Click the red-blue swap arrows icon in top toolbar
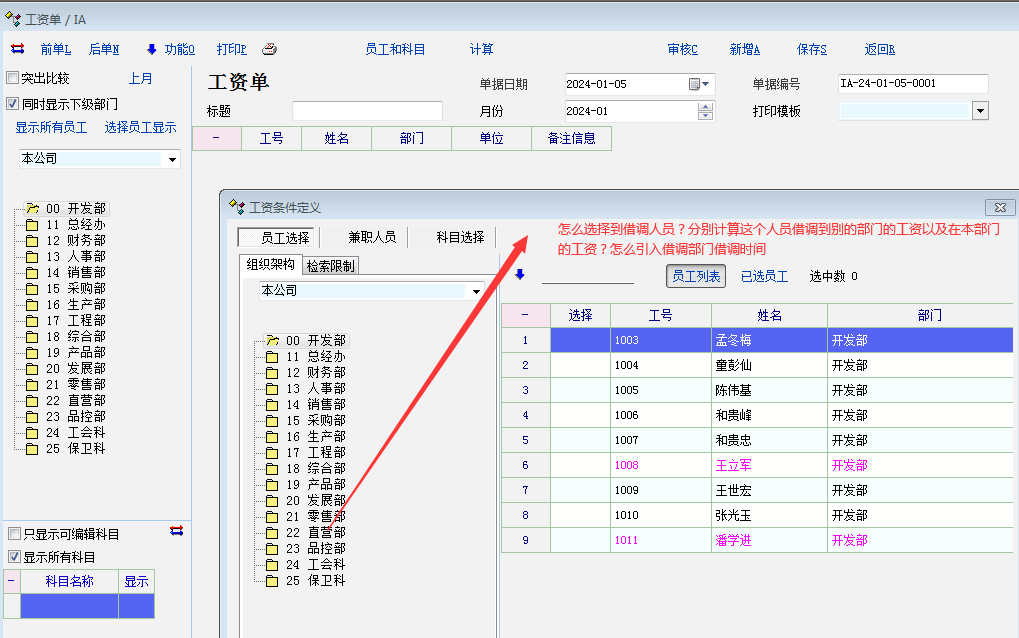 pos(17,49)
